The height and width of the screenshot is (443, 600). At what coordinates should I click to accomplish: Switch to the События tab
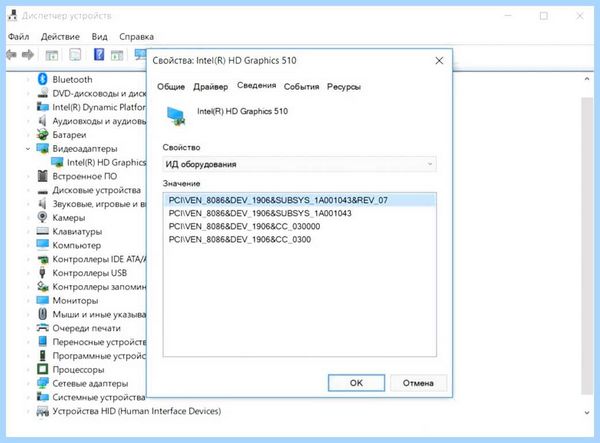(301, 87)
